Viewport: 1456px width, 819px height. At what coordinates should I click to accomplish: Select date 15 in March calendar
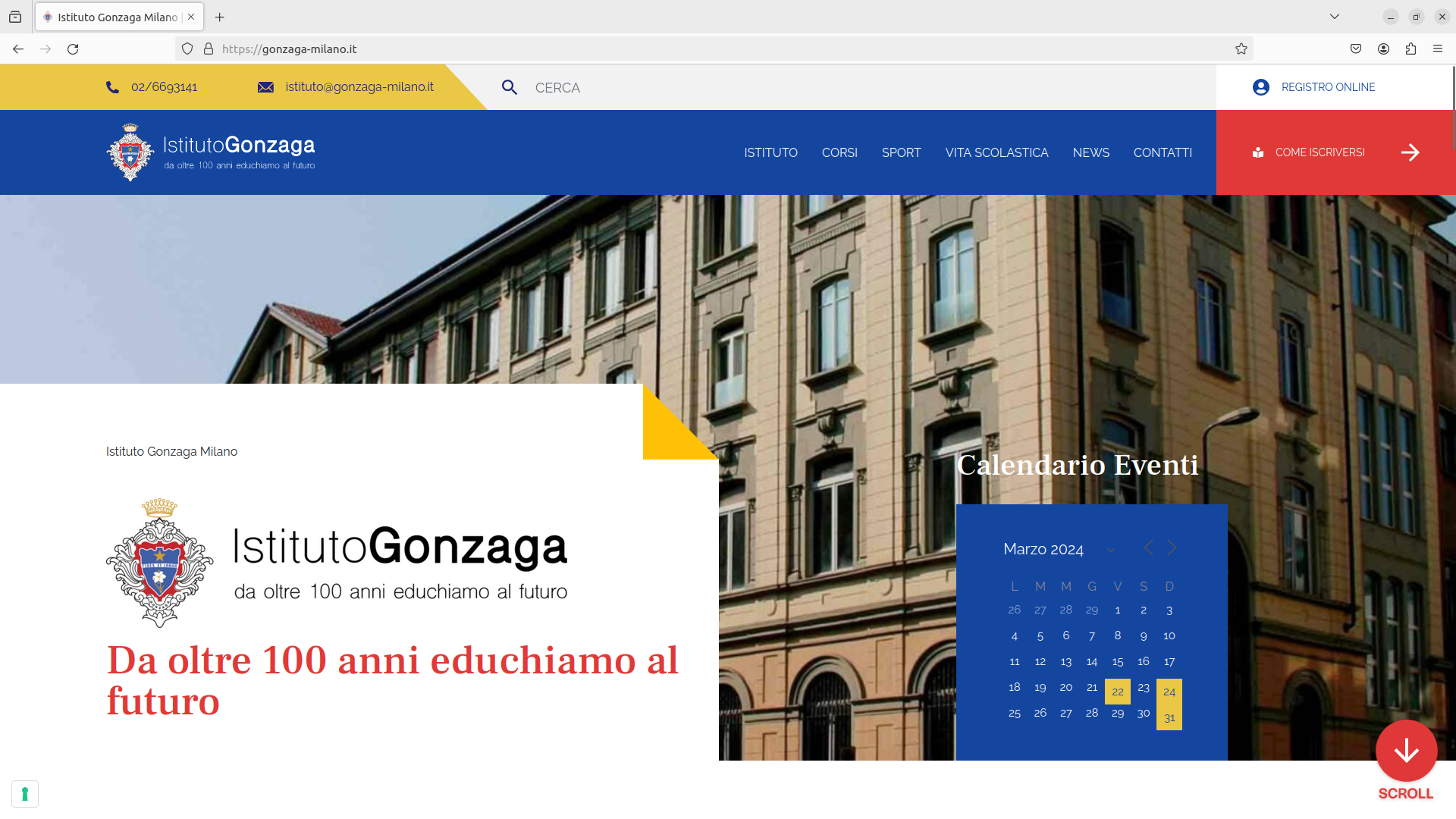tap(1118, 661)
